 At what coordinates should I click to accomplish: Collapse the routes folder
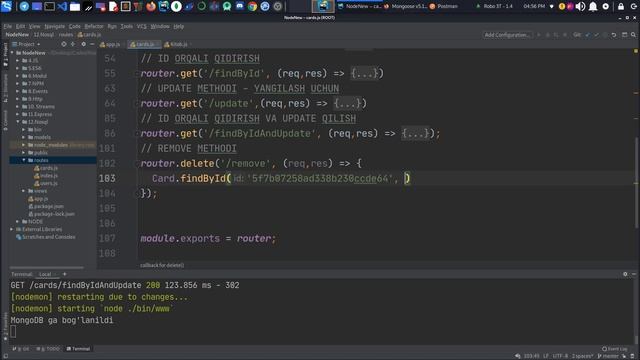pos(24,160)
